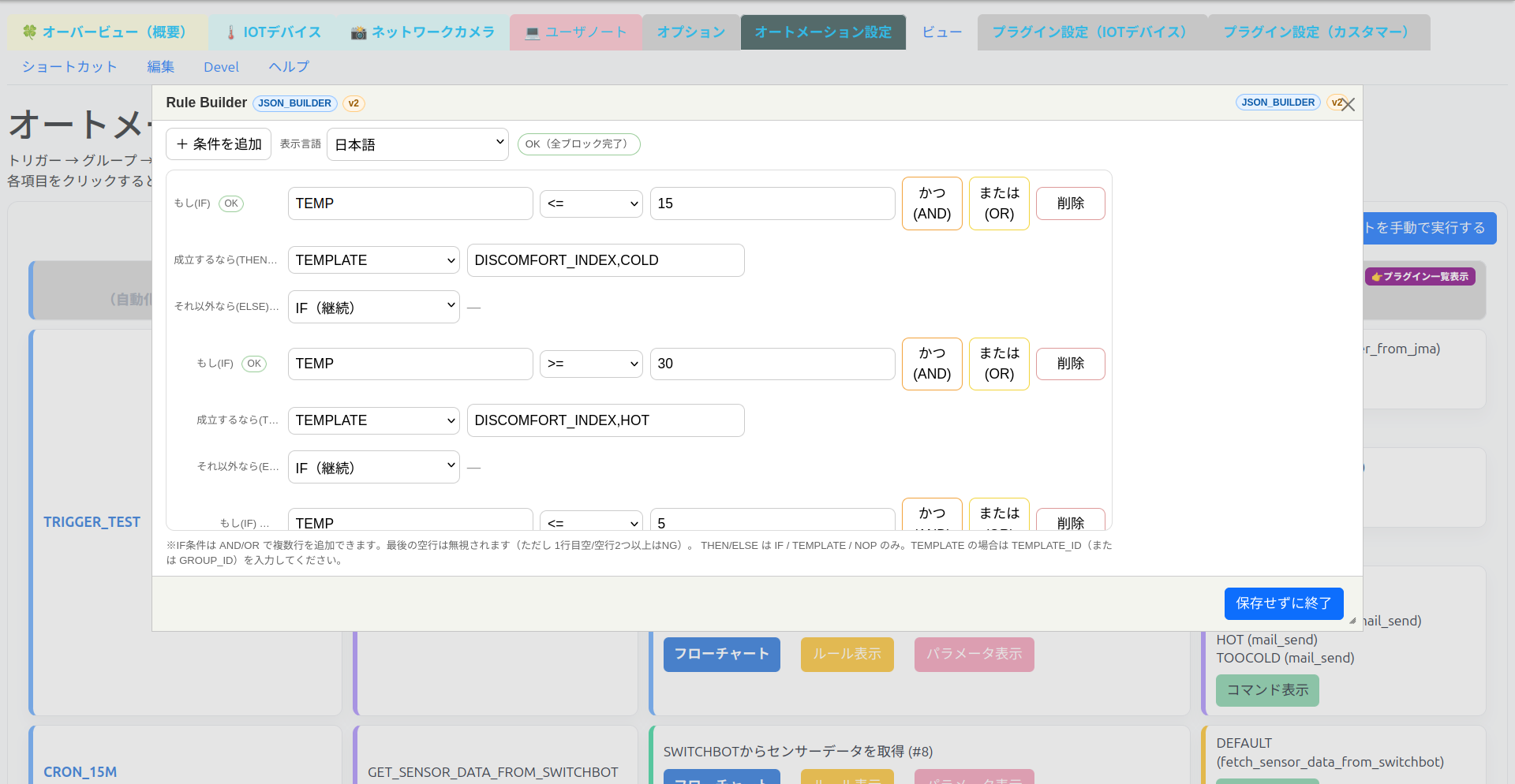Image resolution: width=1515 pixels, height=784 pixels.
Task: Click the 条件を追加 plus button
Action: tap(219, 144)
